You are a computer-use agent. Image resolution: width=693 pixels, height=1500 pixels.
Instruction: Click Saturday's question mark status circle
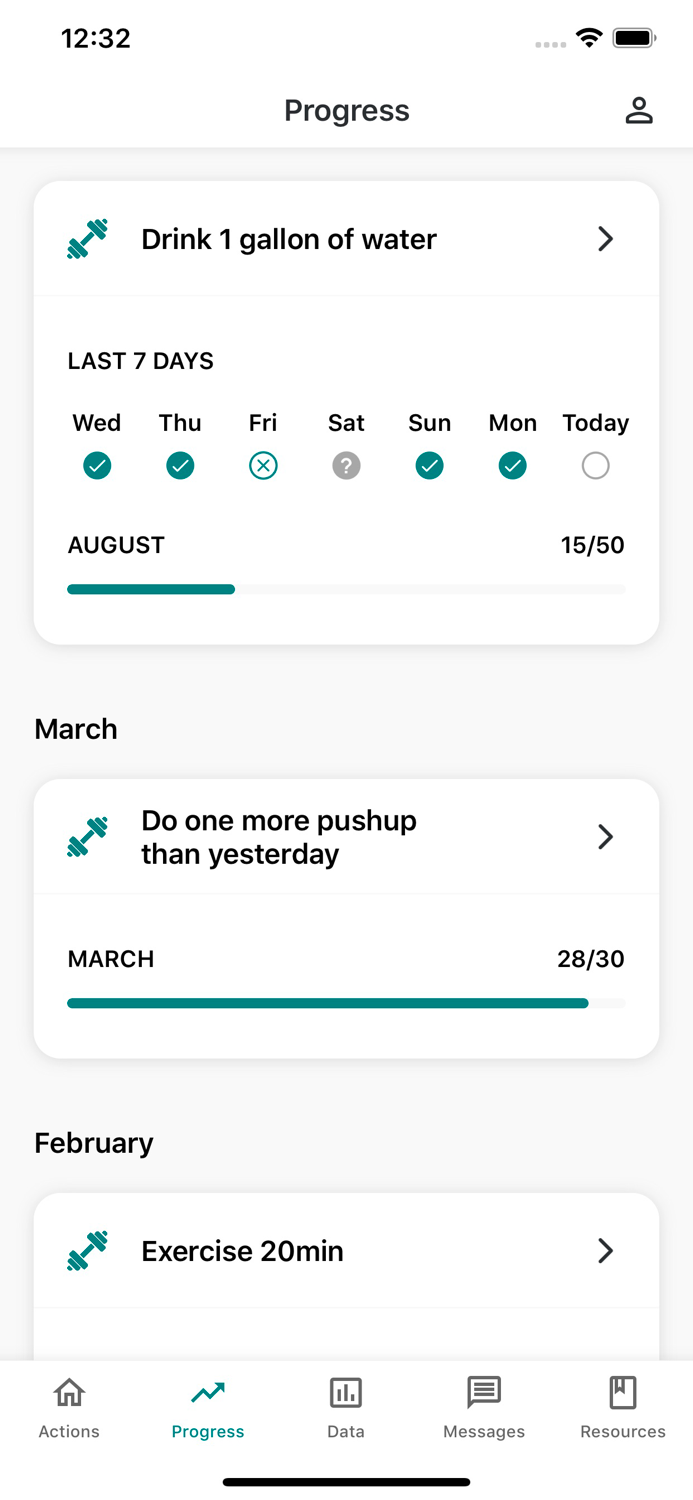pos(346,465)
